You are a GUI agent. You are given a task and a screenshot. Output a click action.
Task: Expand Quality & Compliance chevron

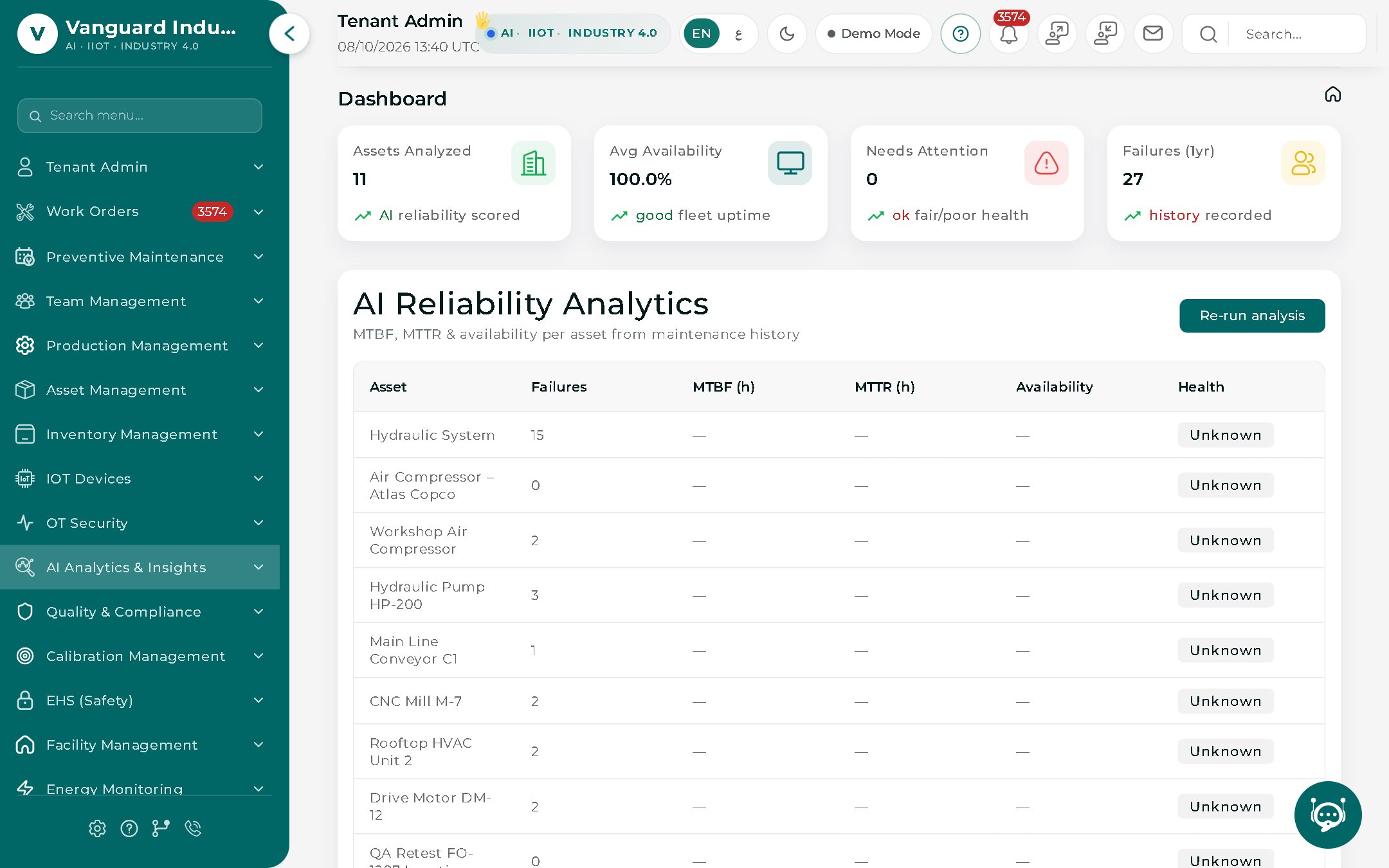(259, 611)
